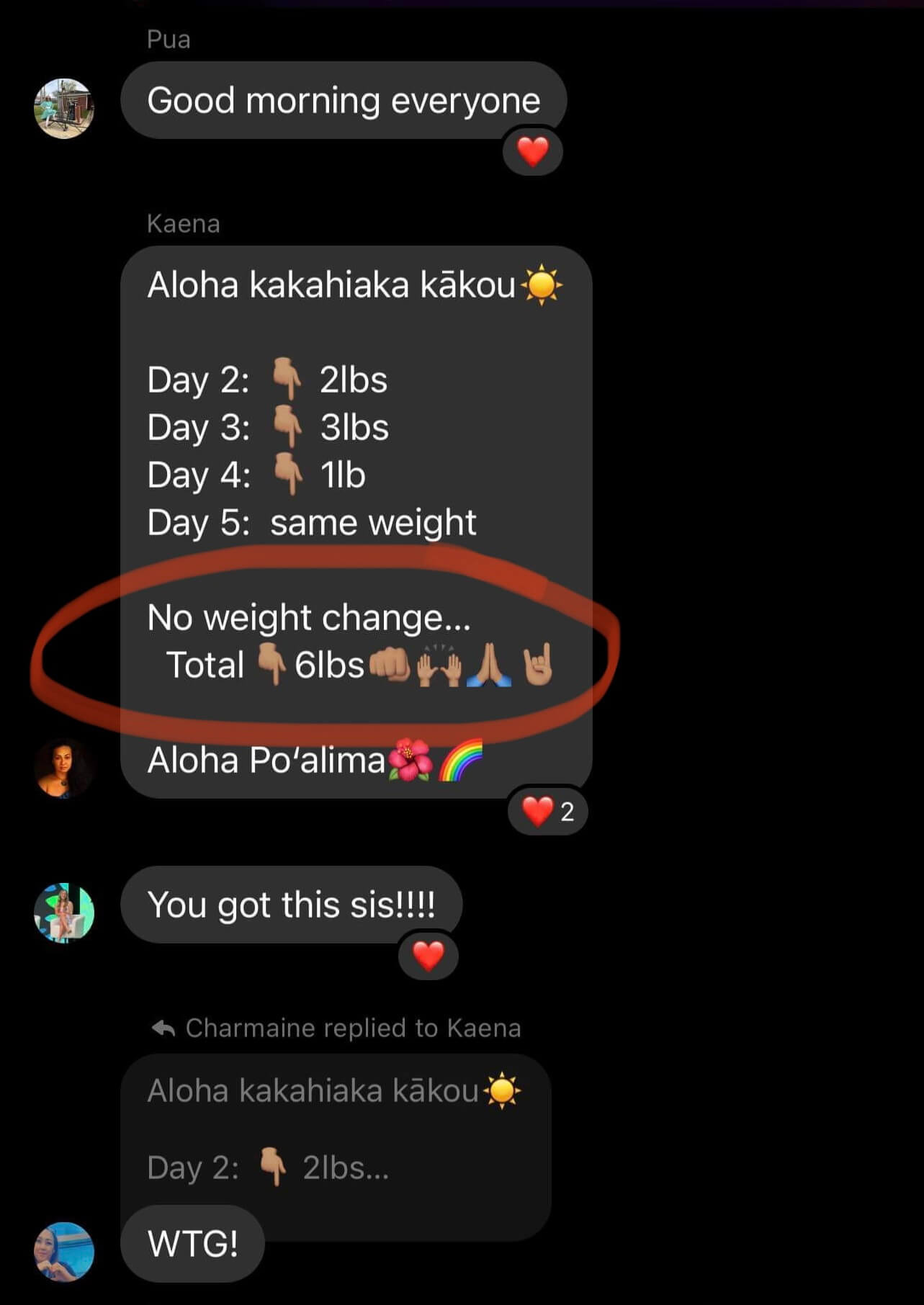Open Charmaine's avatar next to WTG!
The image size is (924, 1305).
click(x=64, y=1252)
